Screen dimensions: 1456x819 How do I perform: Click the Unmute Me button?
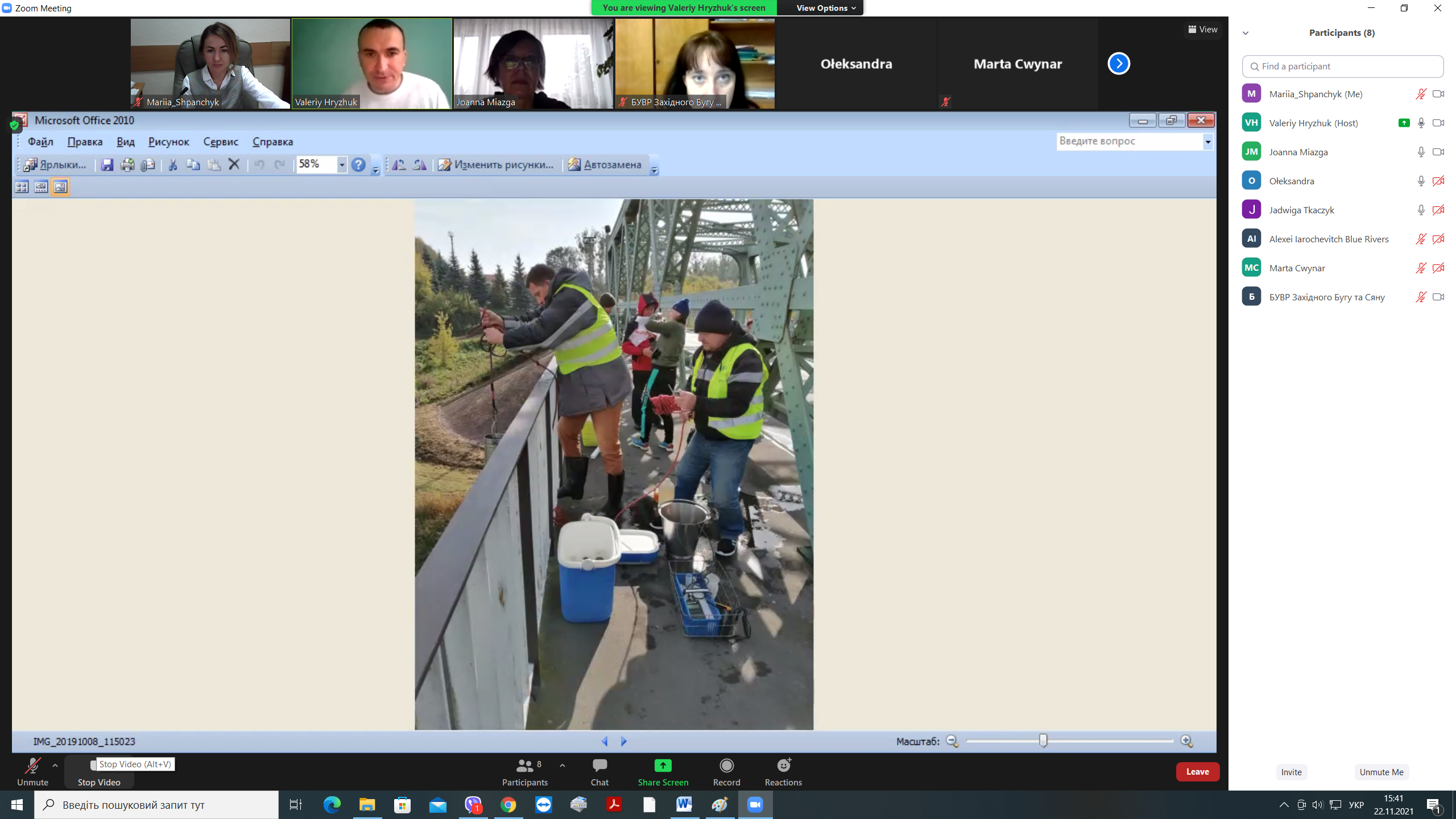click(x=1381, y=772)
